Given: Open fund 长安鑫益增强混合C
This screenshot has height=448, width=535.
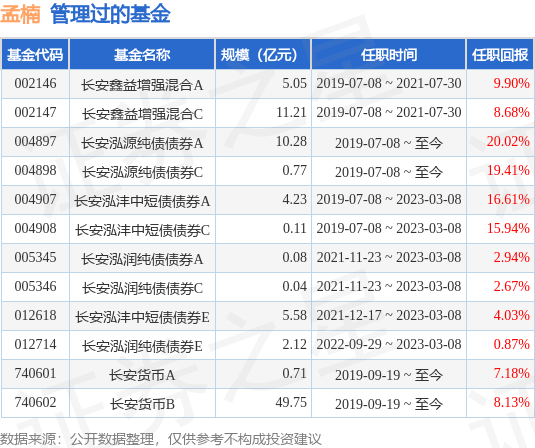Looking at the screenshot, I should click(142, 114).
